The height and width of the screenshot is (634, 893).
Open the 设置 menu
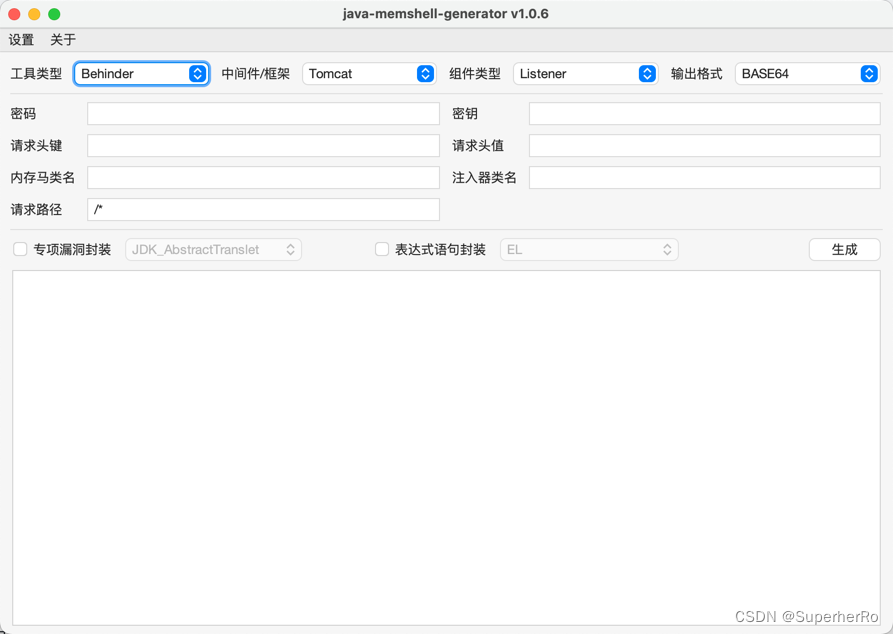click(x=21, y=40)
